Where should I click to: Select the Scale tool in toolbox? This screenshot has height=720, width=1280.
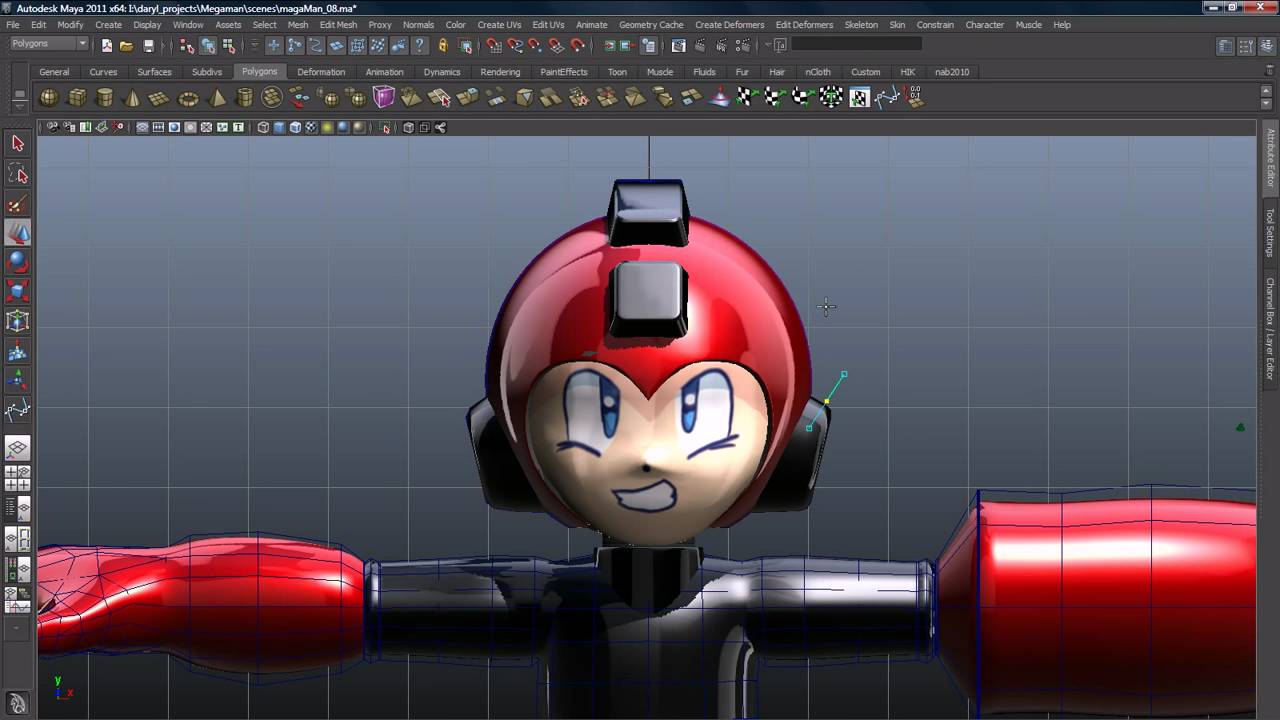coord(17,291)
